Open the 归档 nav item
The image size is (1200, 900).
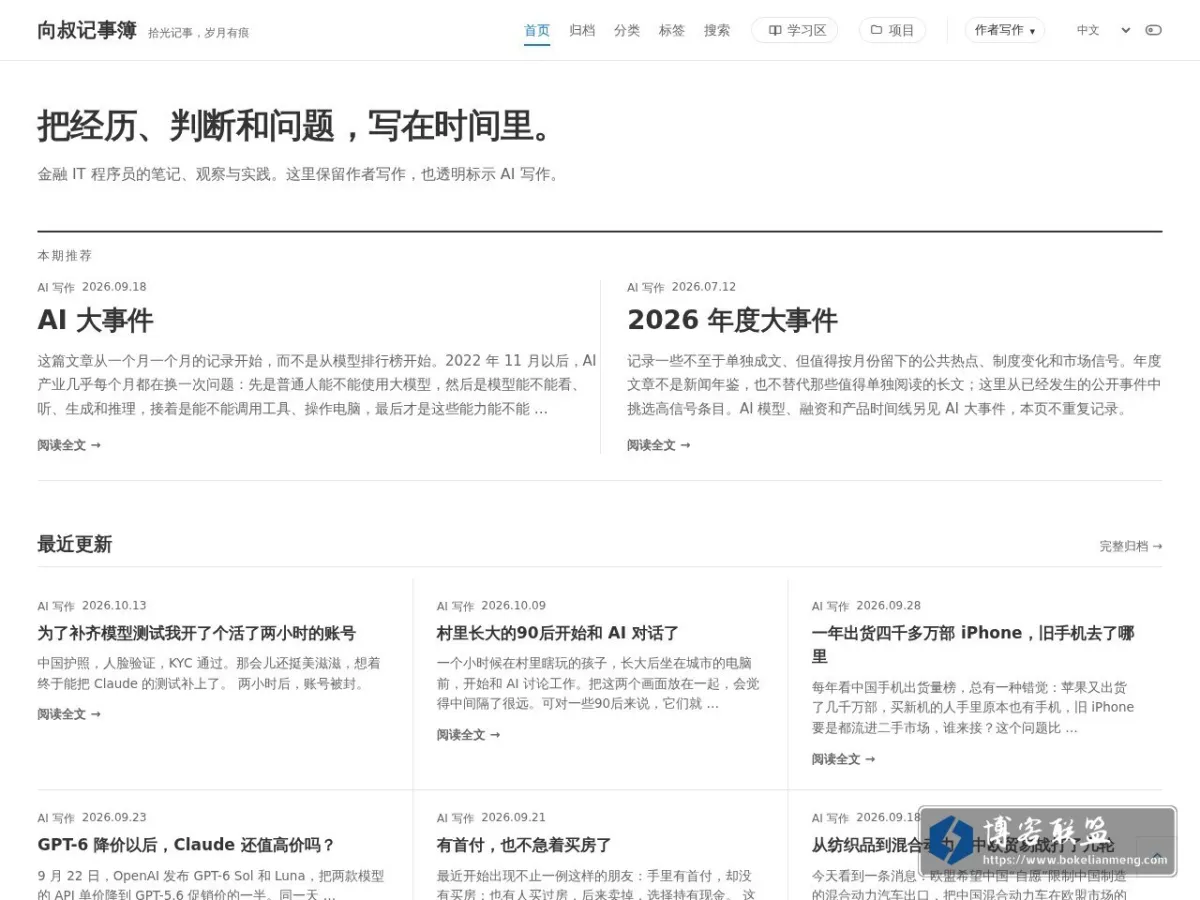pyautogui.click(x=582, y=30)
